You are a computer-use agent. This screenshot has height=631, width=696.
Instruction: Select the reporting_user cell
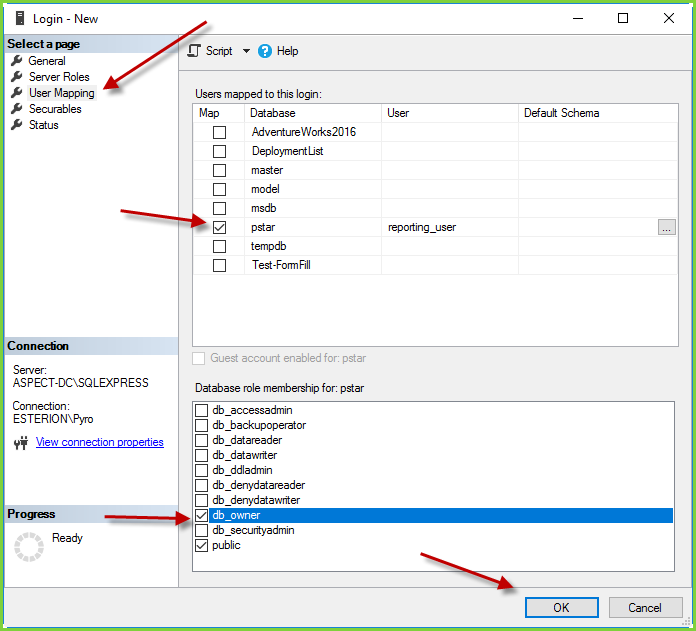pos(450,227)
